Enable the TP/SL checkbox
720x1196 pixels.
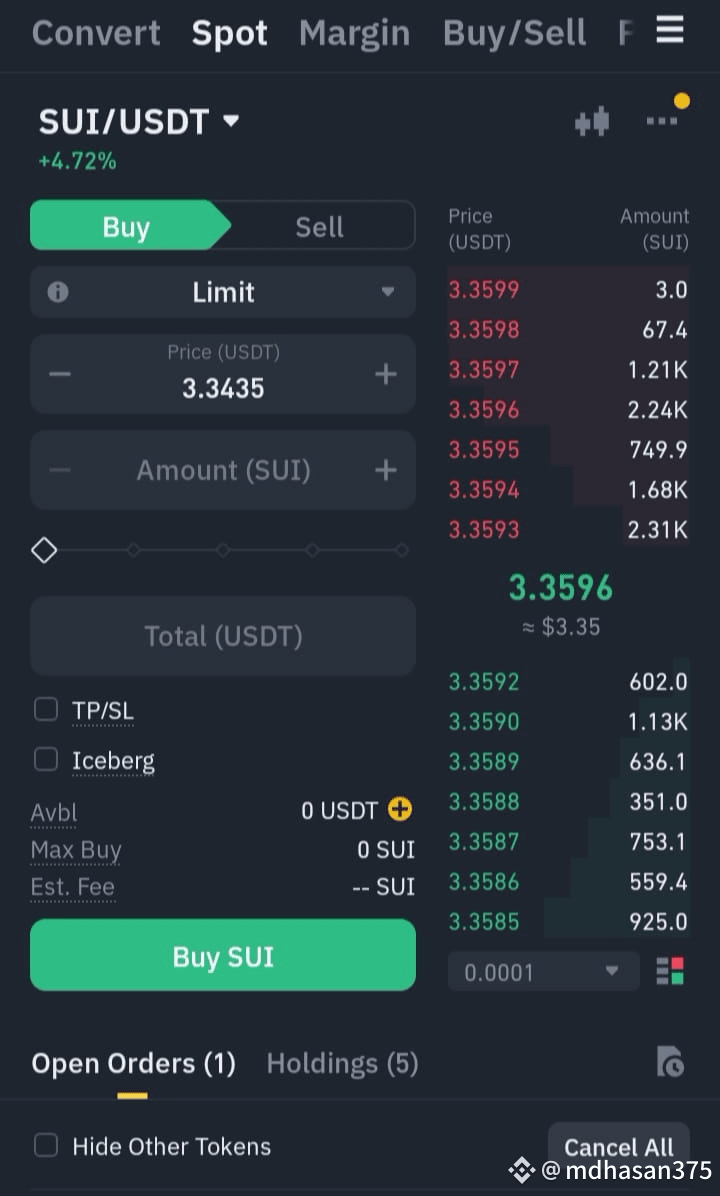click(46, 709)
